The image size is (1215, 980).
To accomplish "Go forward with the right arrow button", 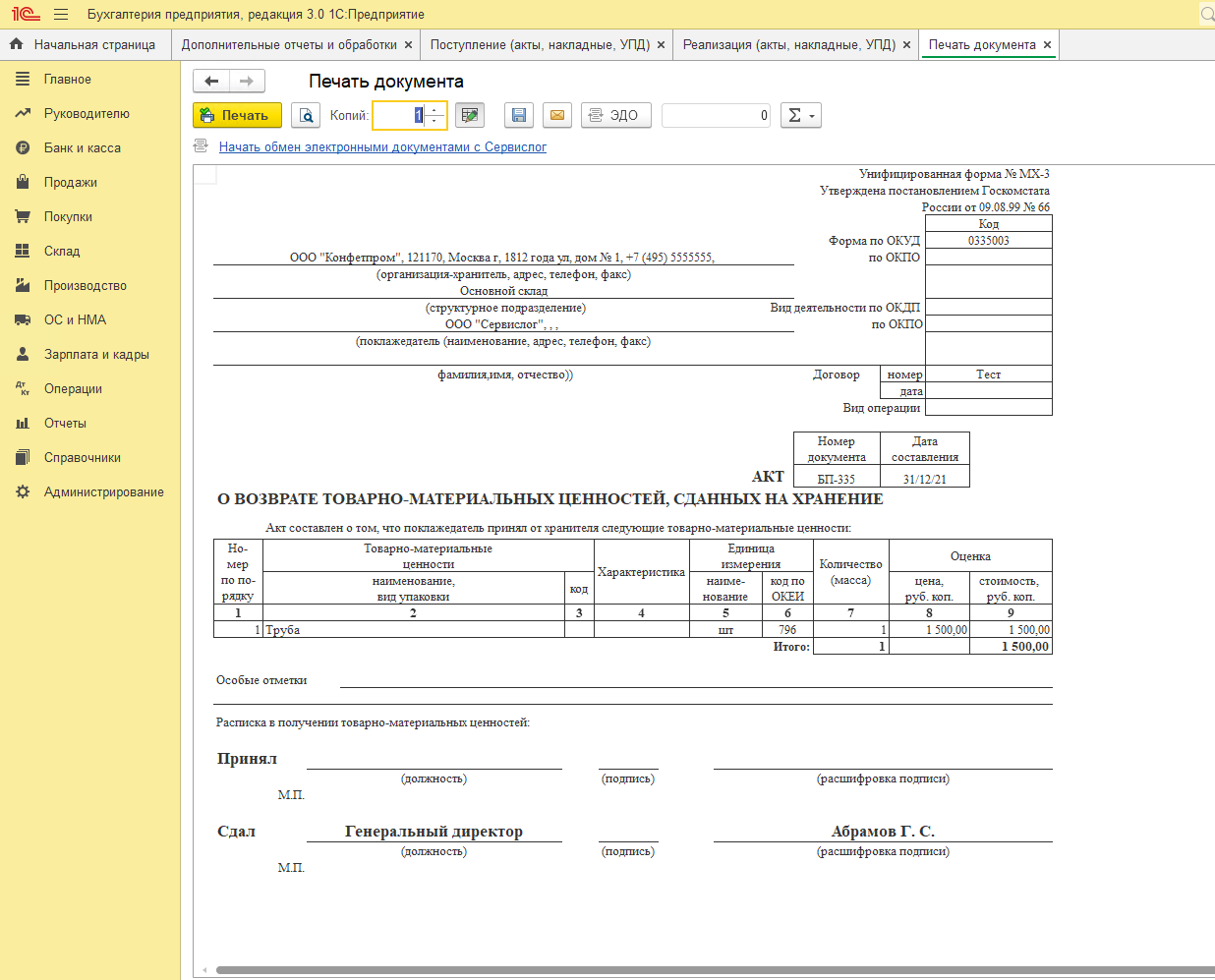I will click(x=247, y=81).
